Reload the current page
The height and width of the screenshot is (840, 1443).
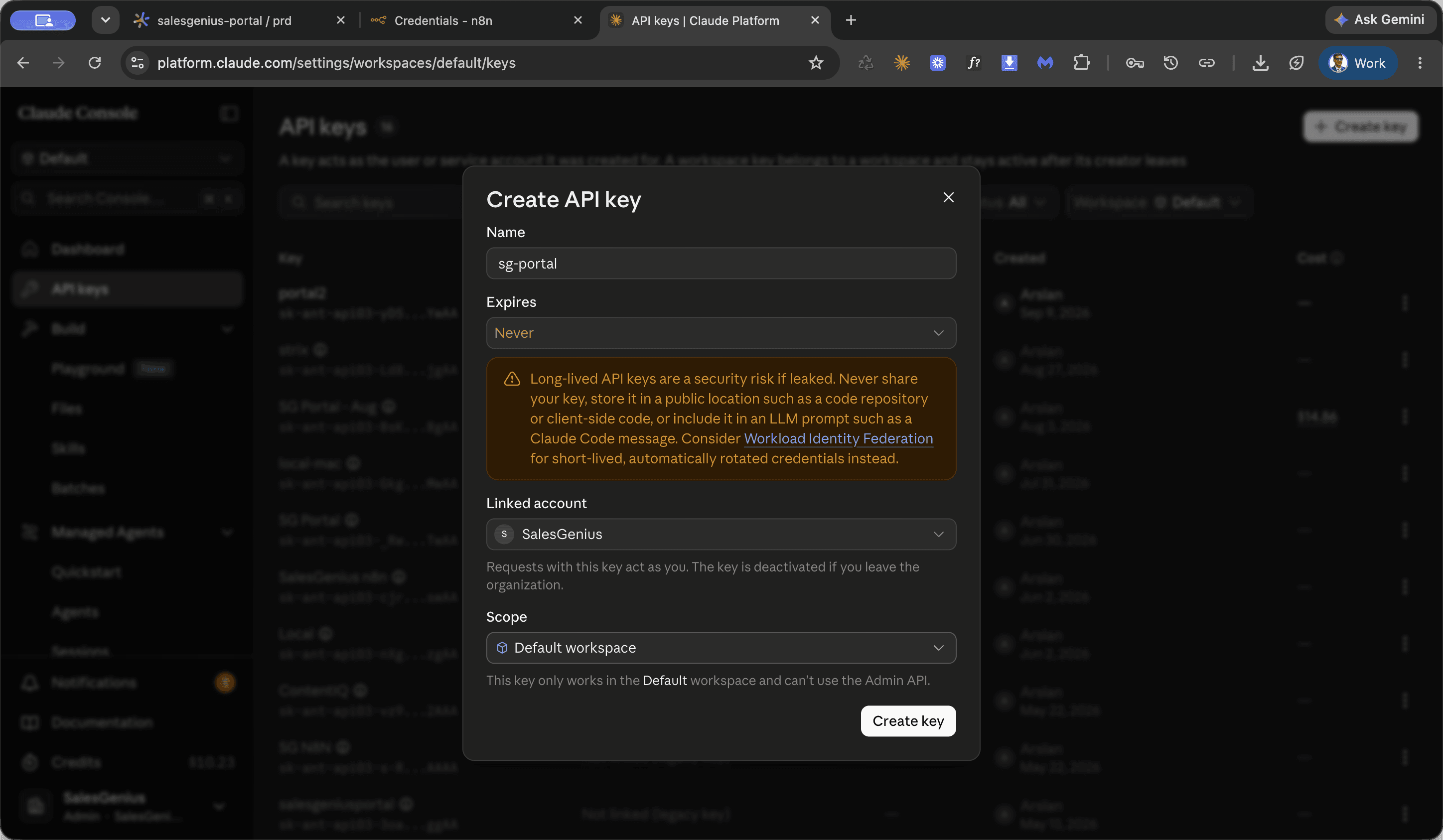click(95, 63)
